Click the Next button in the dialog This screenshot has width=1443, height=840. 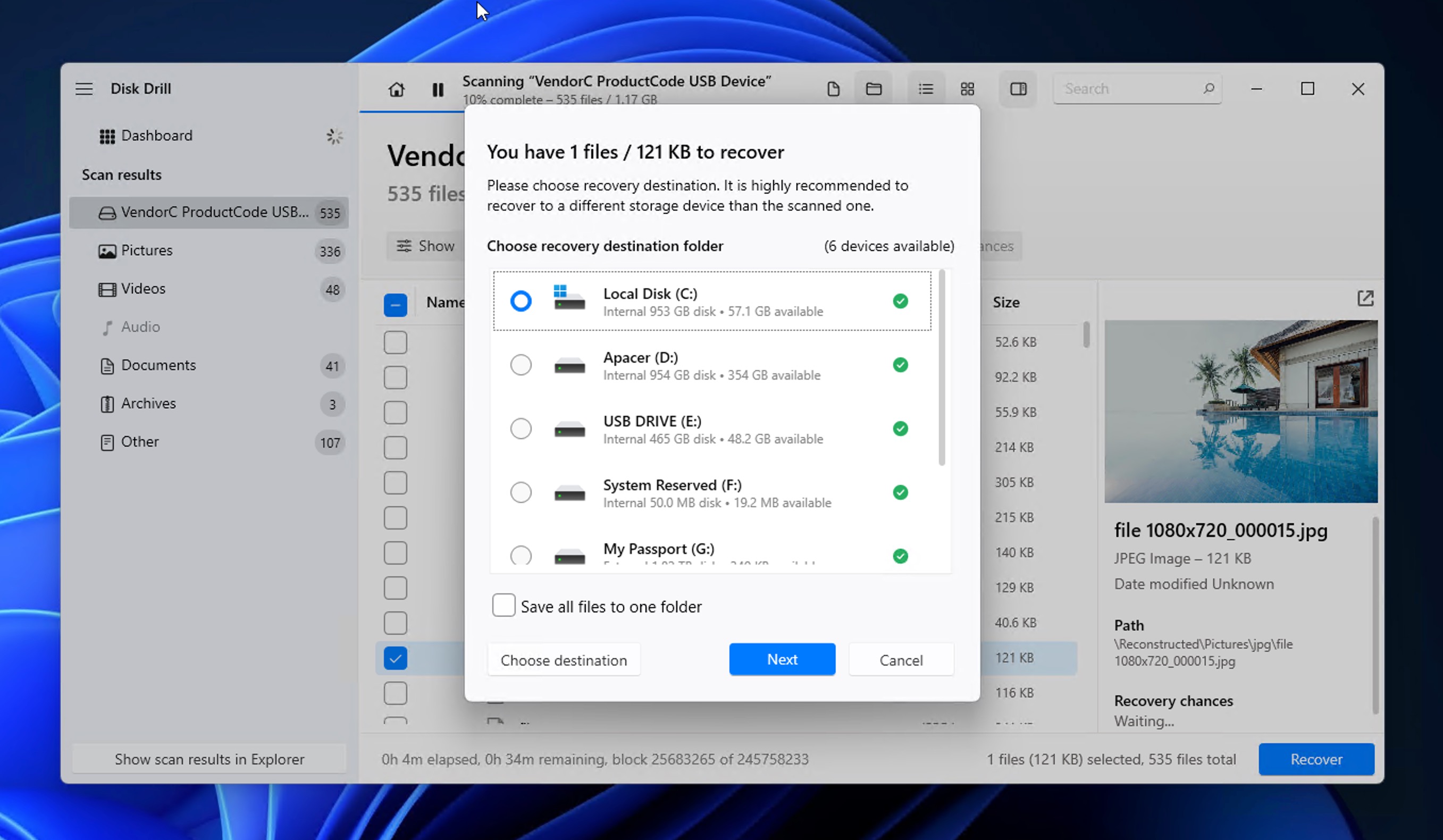point(782,659)
